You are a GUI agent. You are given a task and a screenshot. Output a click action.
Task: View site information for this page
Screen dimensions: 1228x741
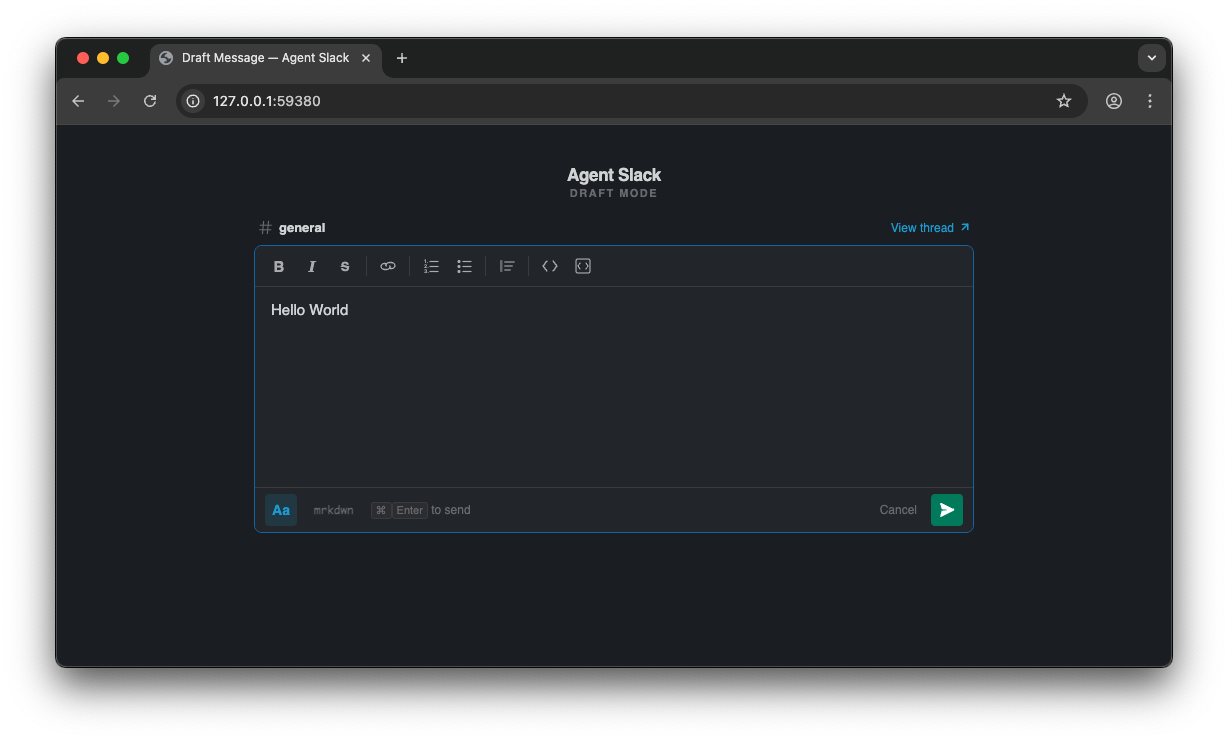pyautogui.click(x=193, y=101)
